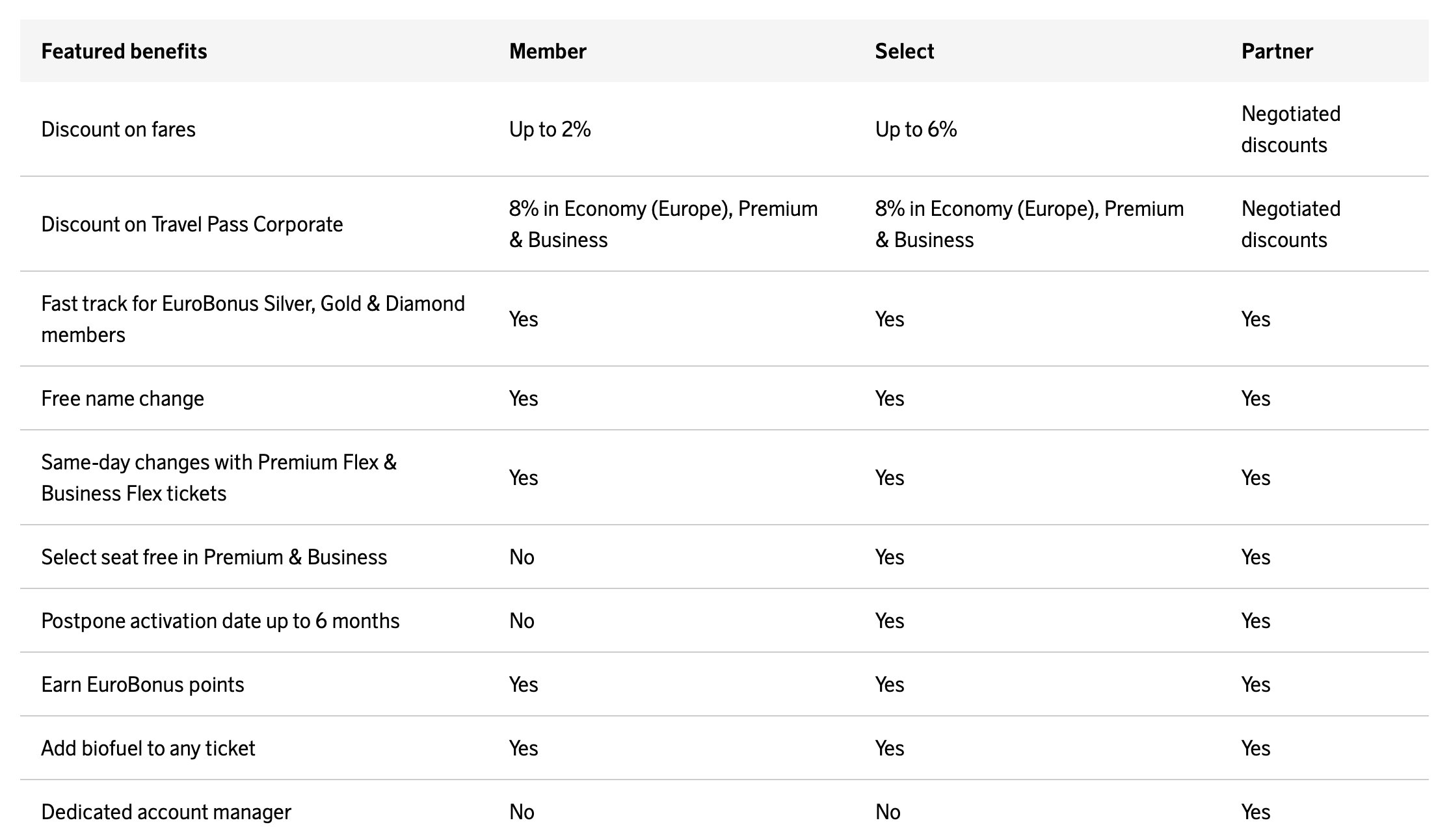Screen dimensions: 1449x840
Task: Click Select seat free in Premium & Business
Action: tap(214, 557)
